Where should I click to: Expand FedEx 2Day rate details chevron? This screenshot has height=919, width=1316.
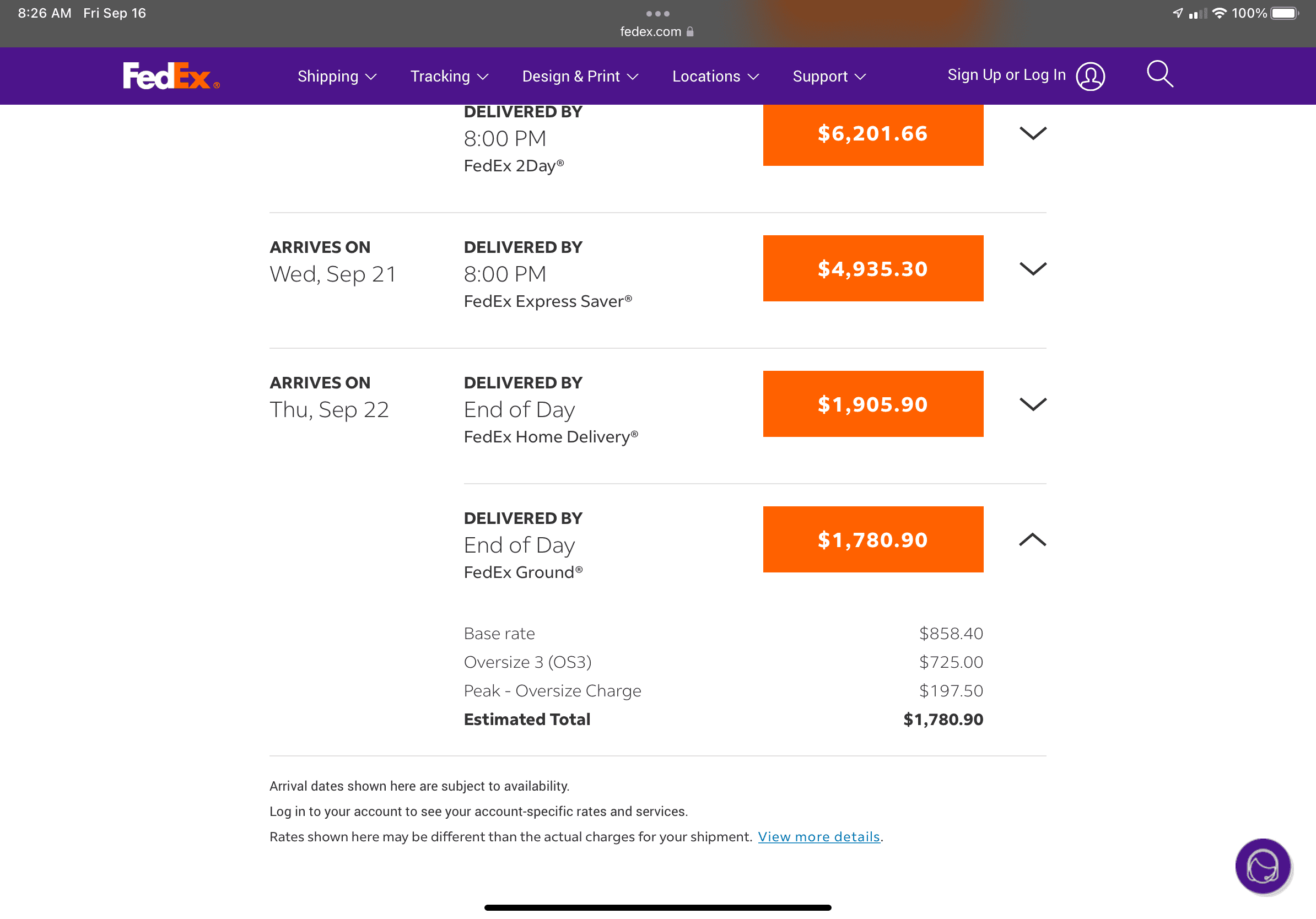point(1033,133)
